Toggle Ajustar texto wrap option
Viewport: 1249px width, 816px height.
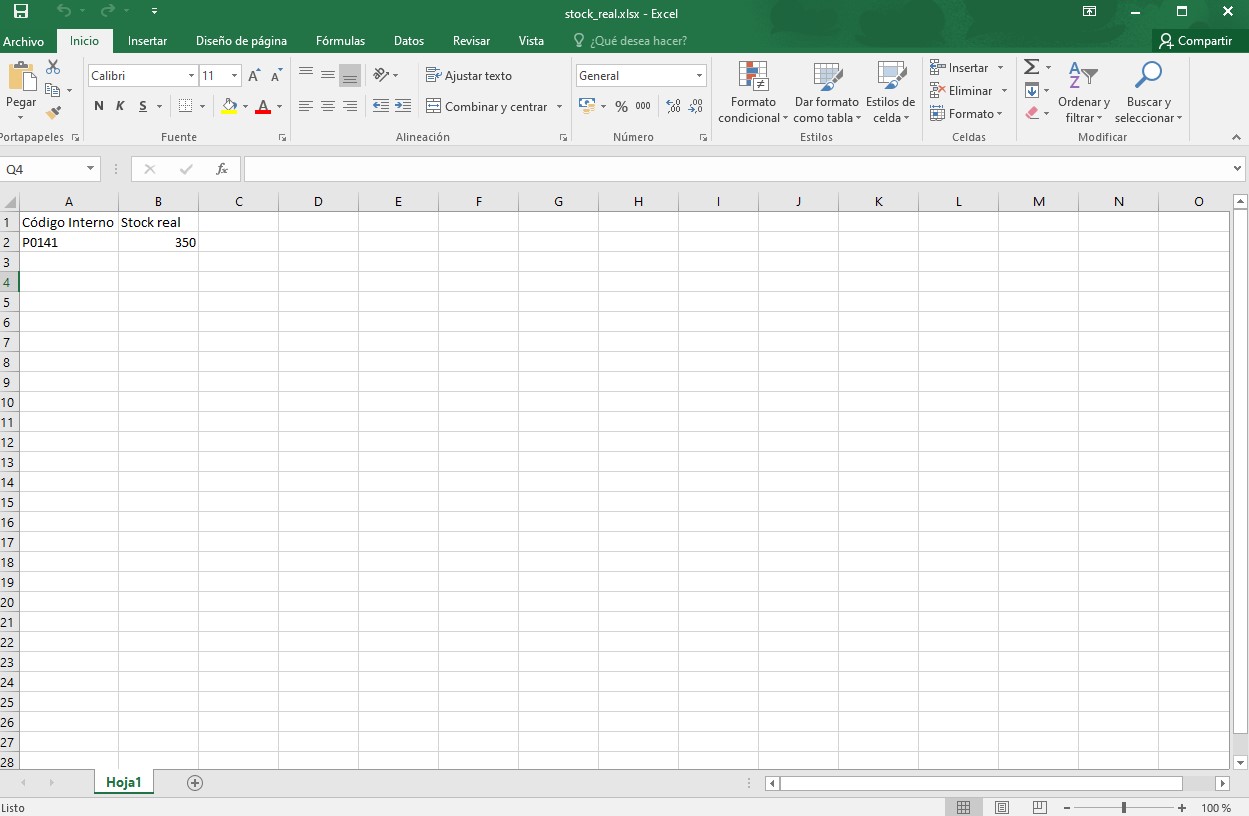[x=468, y=76]
